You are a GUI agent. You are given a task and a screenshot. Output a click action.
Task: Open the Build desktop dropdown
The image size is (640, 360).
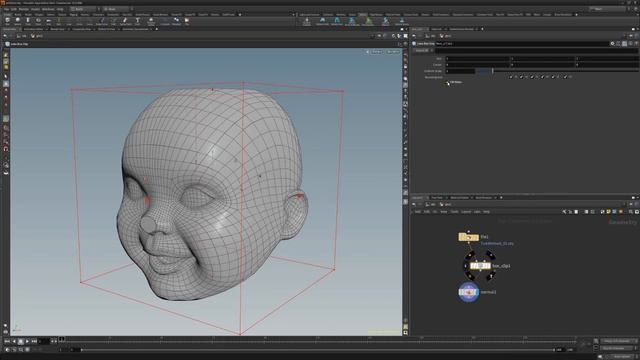click(x=83, y=9)
